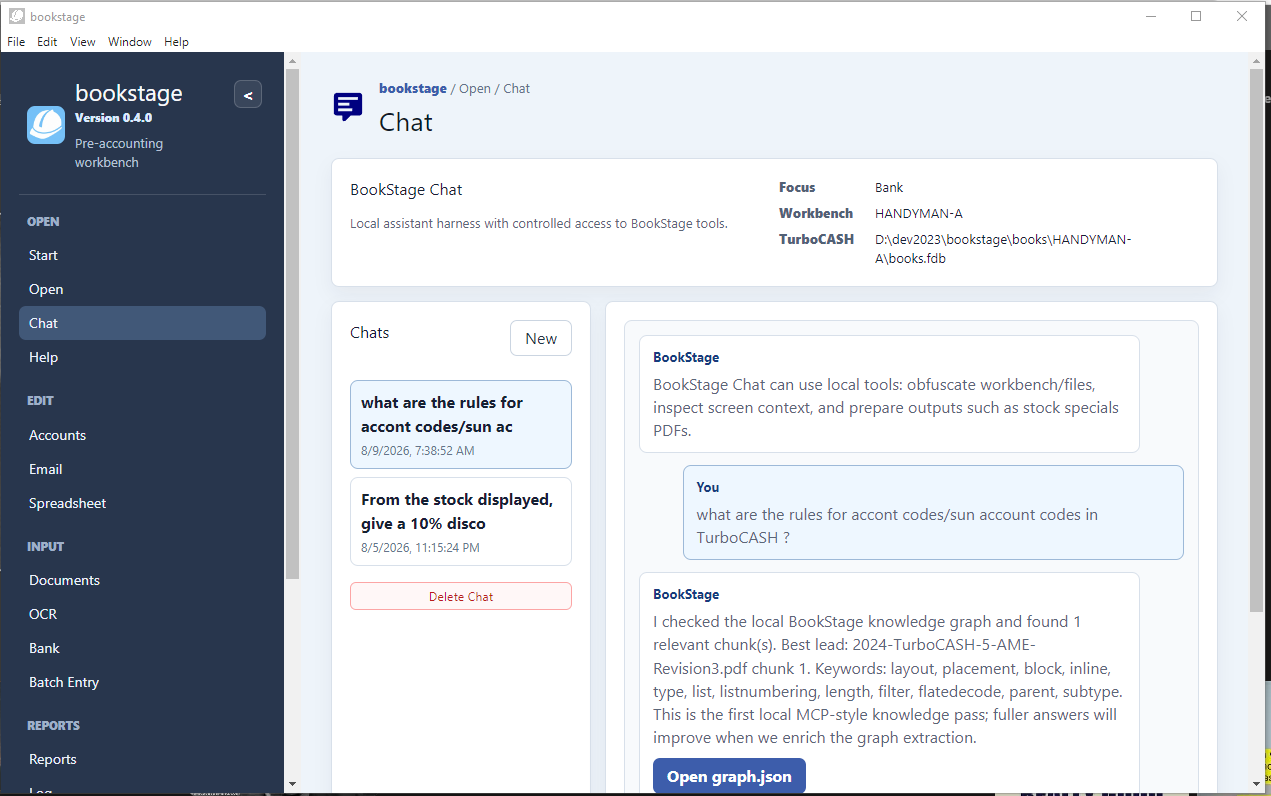This screenshot has height=796, width=1271.
Task: Select the 'what are the rules for accont codes' chat
Action: pyautogui.click(x=461, y=424)
